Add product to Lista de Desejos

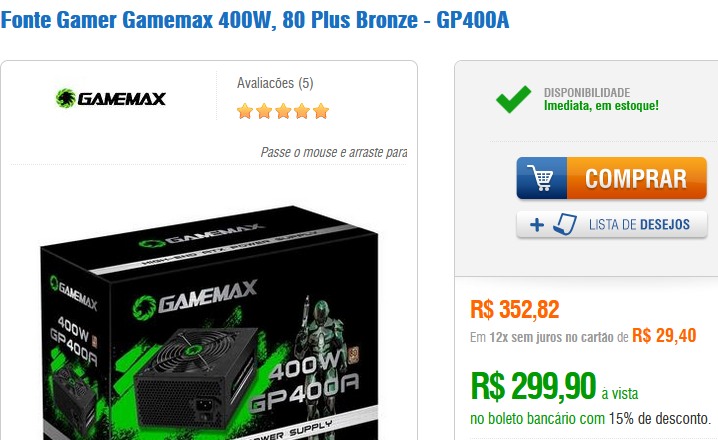tap(612, 224)
